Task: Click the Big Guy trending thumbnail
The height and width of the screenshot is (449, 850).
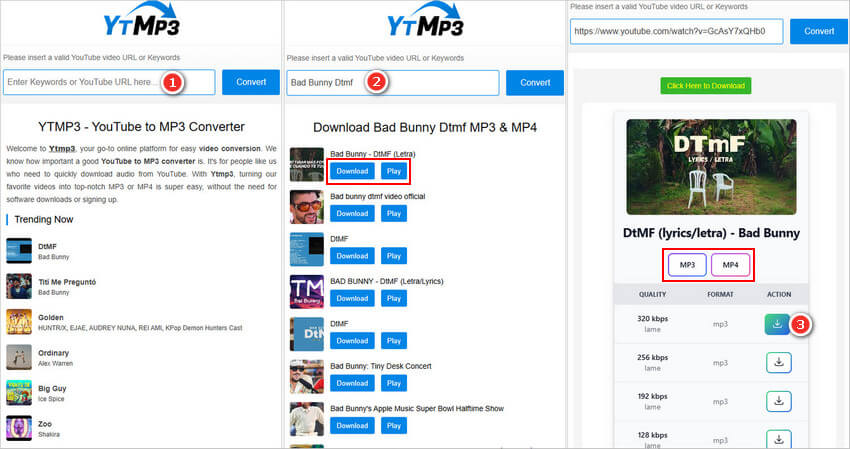Action: coord(19,393)
